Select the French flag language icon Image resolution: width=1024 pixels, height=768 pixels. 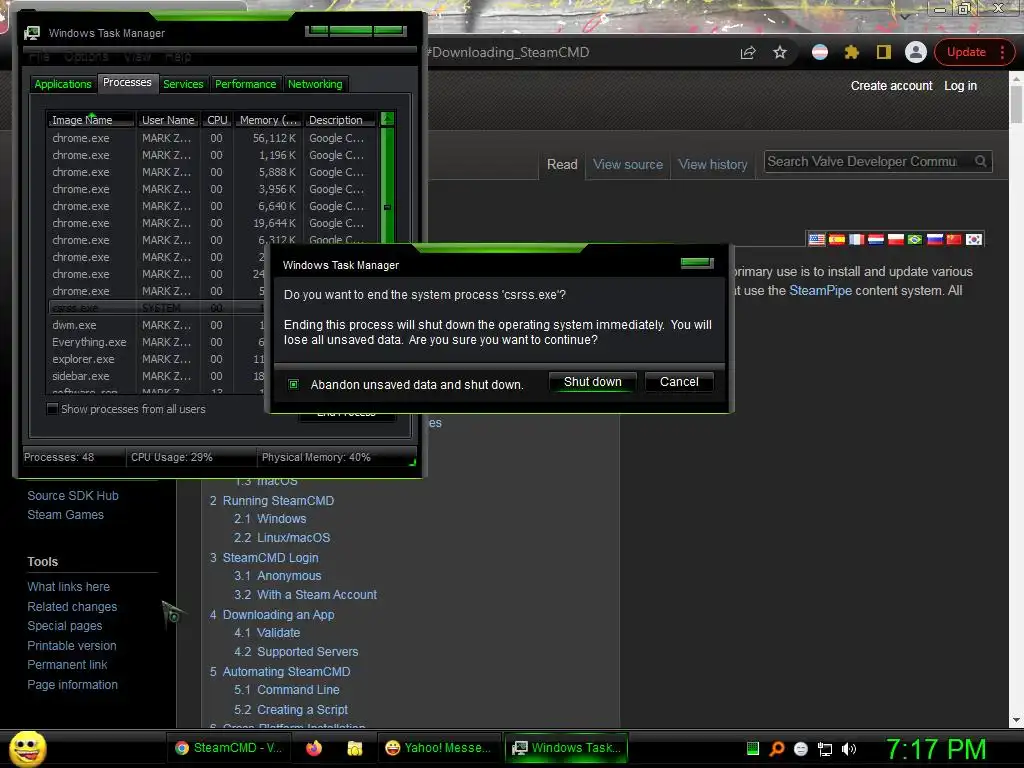click(x=856, y=239)
